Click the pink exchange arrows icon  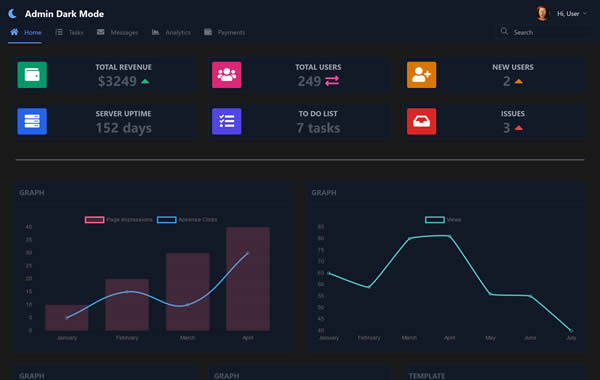coord(332,81)
